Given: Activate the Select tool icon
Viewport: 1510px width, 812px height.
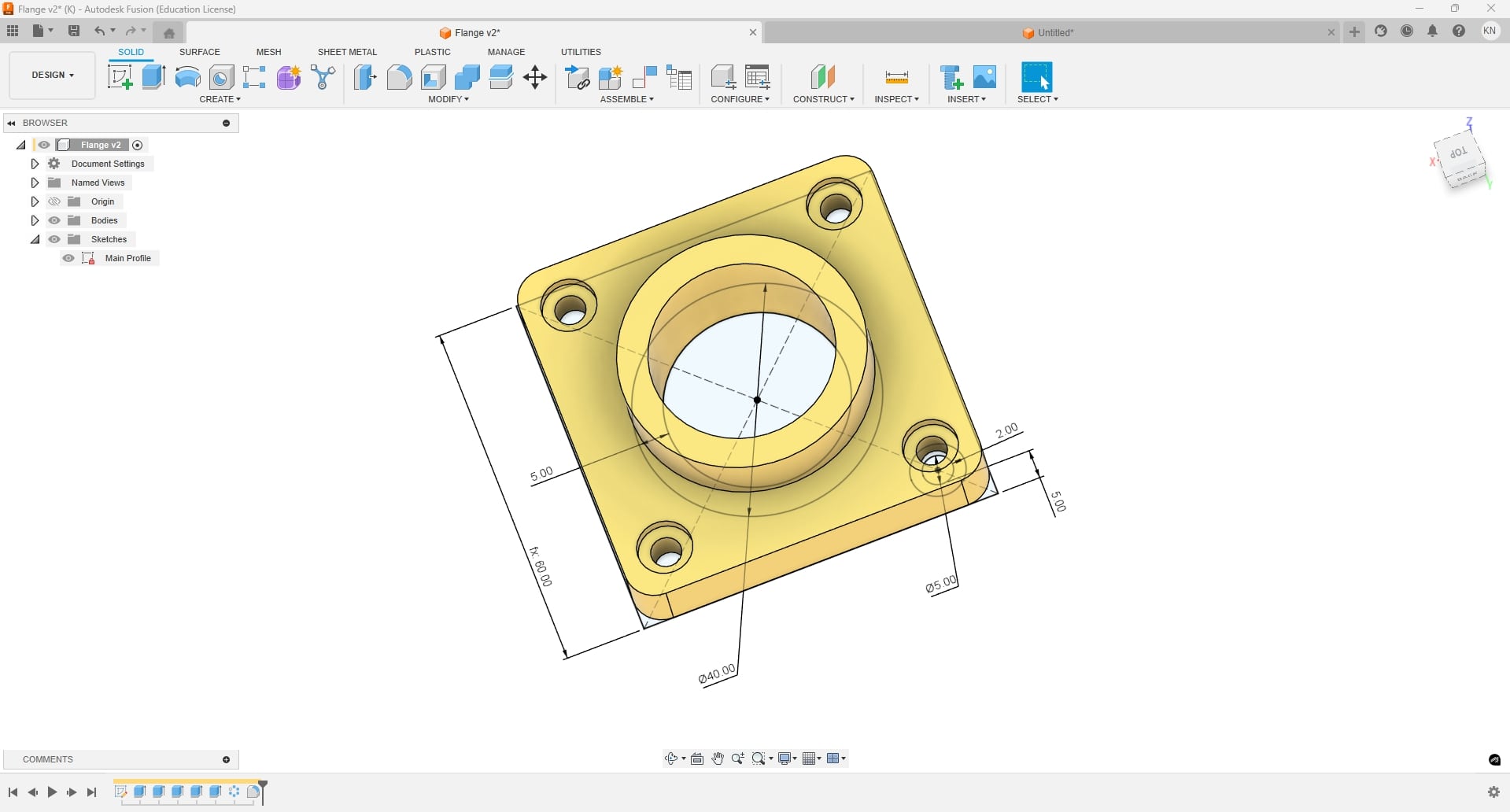Looking at the screenshot, I should [1036, 77].
